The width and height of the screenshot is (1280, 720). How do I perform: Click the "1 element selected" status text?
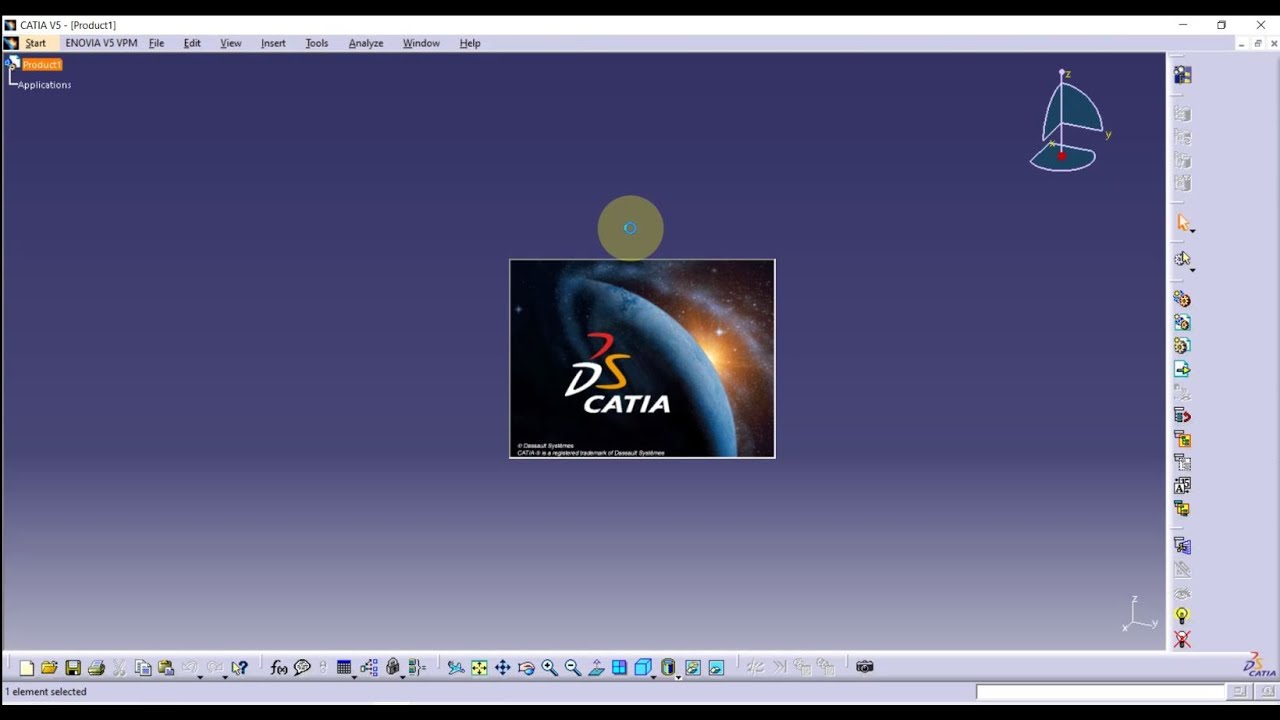[47, 692]
